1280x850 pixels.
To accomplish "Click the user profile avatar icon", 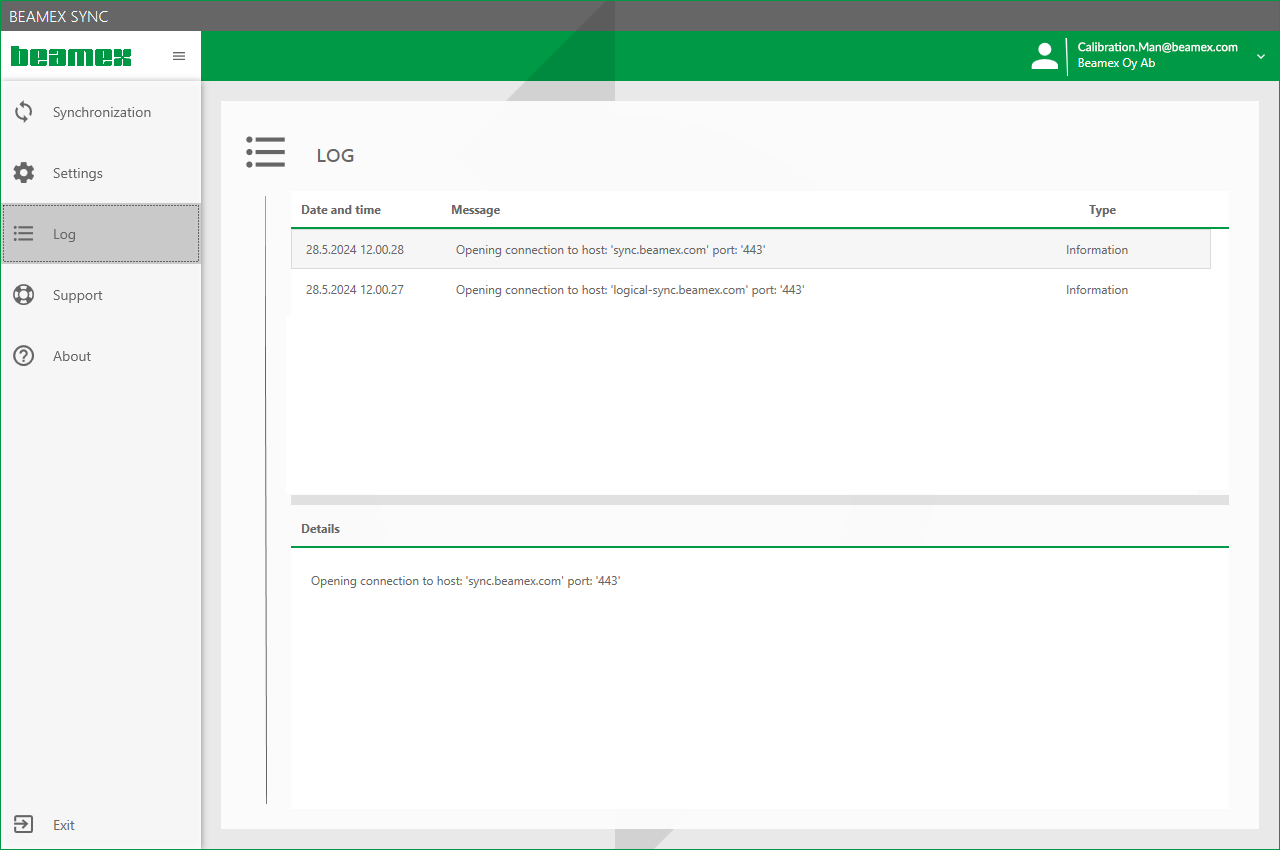I will point(1044,56).
